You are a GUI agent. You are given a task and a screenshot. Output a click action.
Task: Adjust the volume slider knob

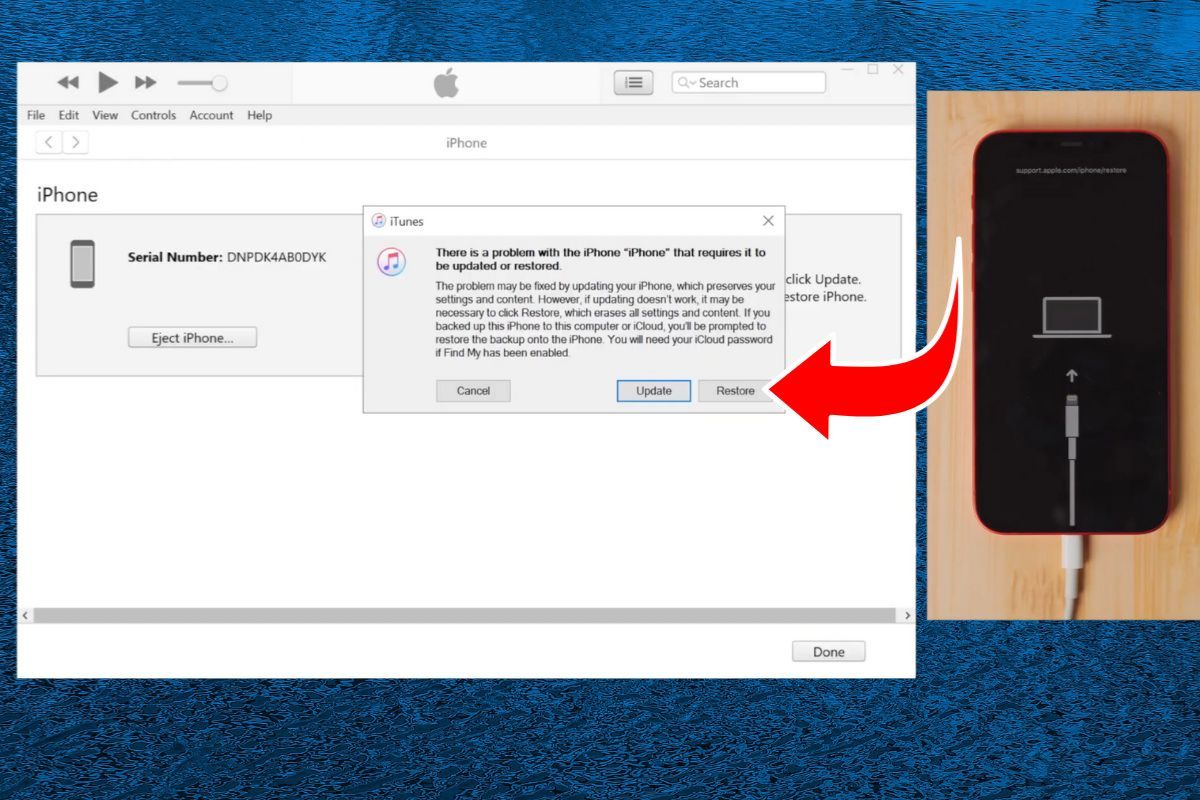tap(219, 83)
